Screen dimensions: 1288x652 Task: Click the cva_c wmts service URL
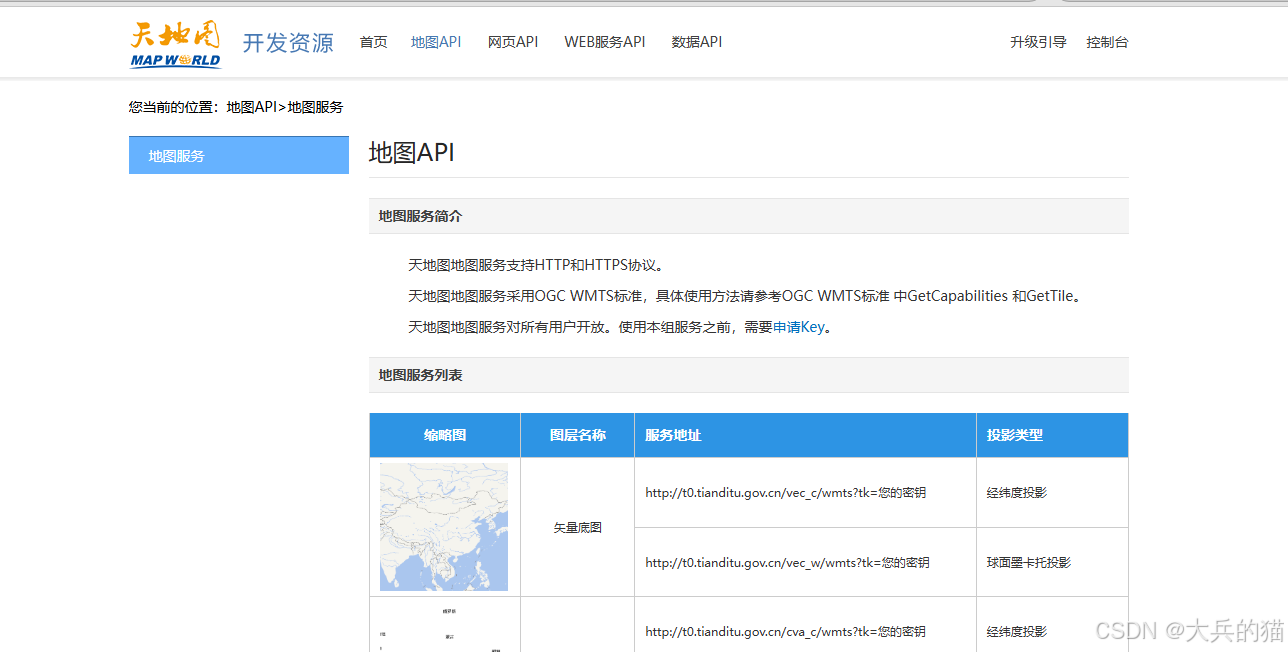[785, 631]
